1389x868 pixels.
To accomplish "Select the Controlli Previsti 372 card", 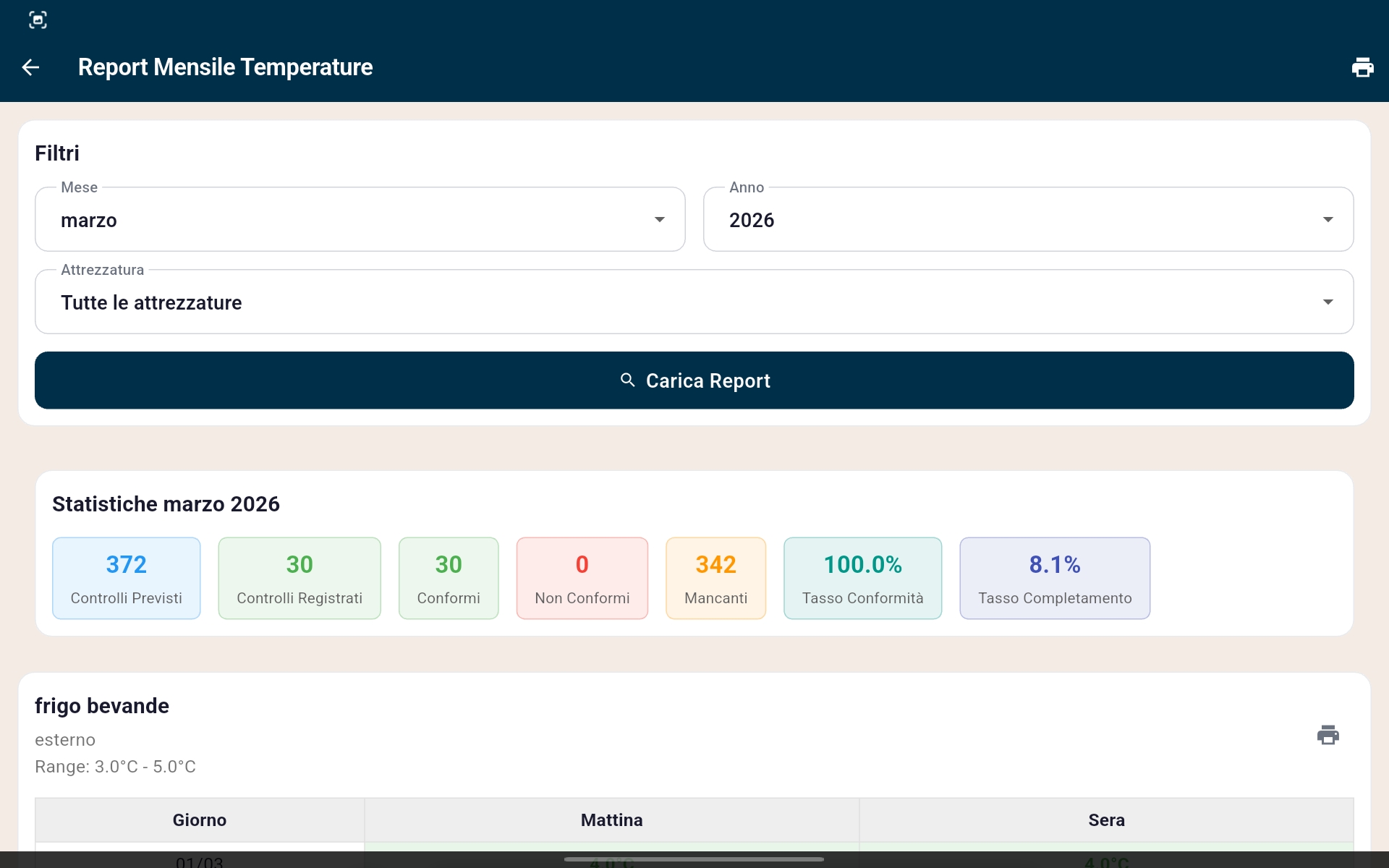I will (126, 578).
